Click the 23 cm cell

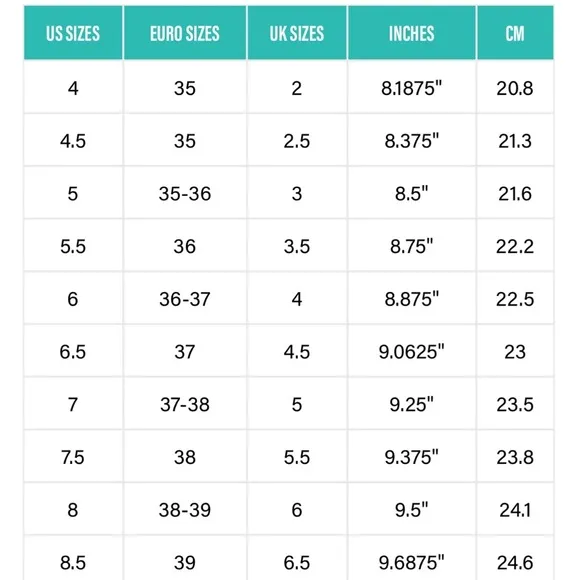pyautogui.click(x=515, y=351)
